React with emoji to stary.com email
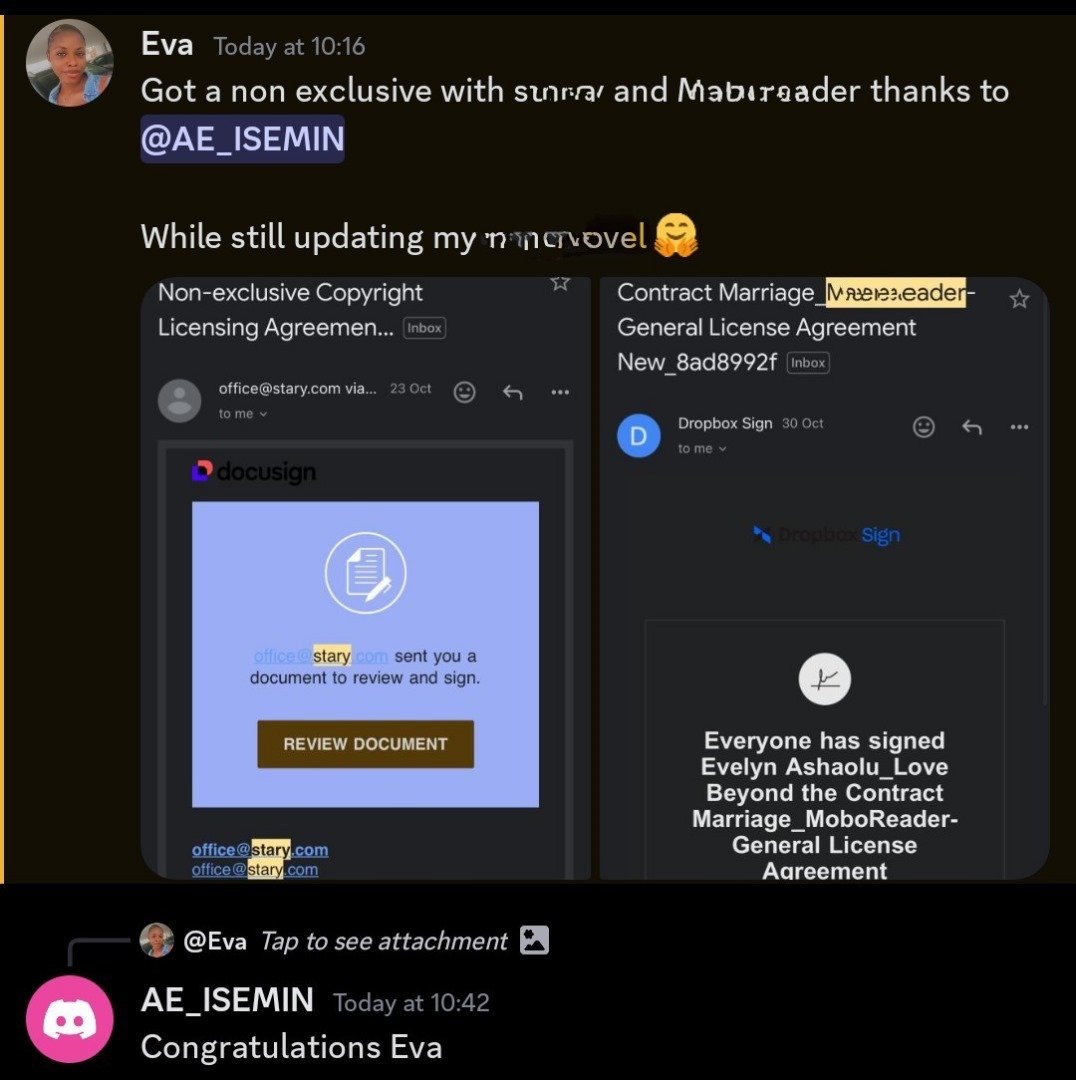This screenshot has height=1080, width=1076. (x=464, y=392)
